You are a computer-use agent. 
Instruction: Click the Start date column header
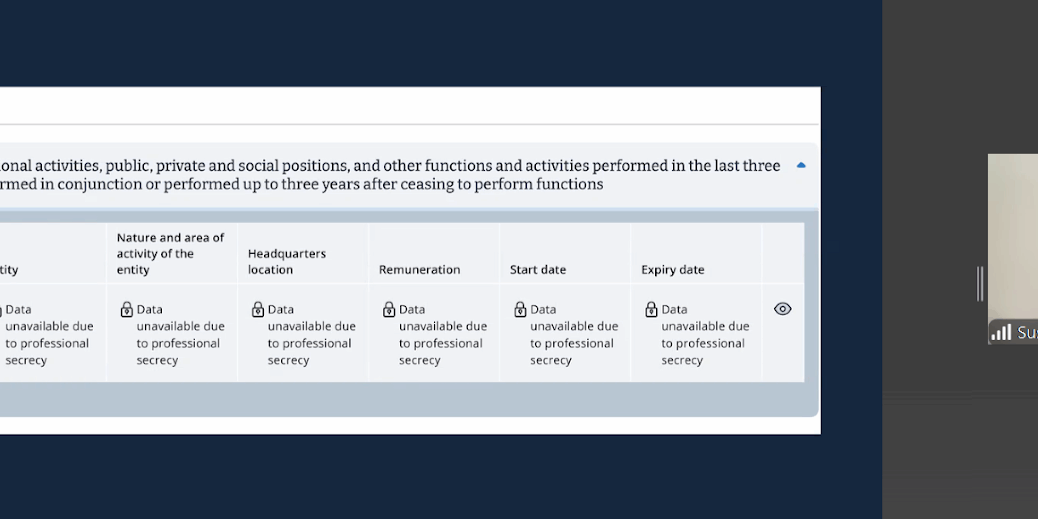coord(538,269)
